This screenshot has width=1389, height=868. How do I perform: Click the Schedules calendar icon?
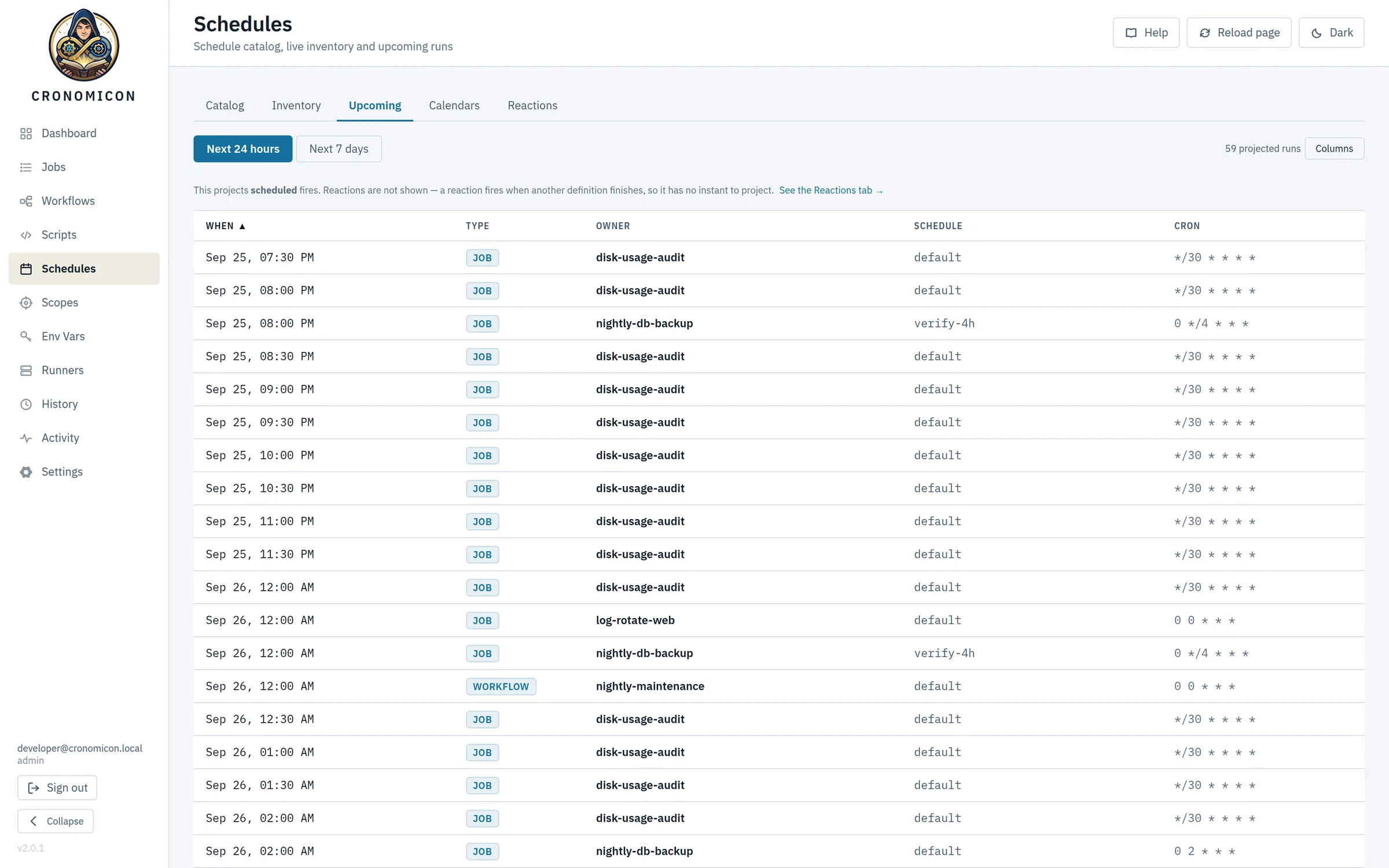[26, 269]
